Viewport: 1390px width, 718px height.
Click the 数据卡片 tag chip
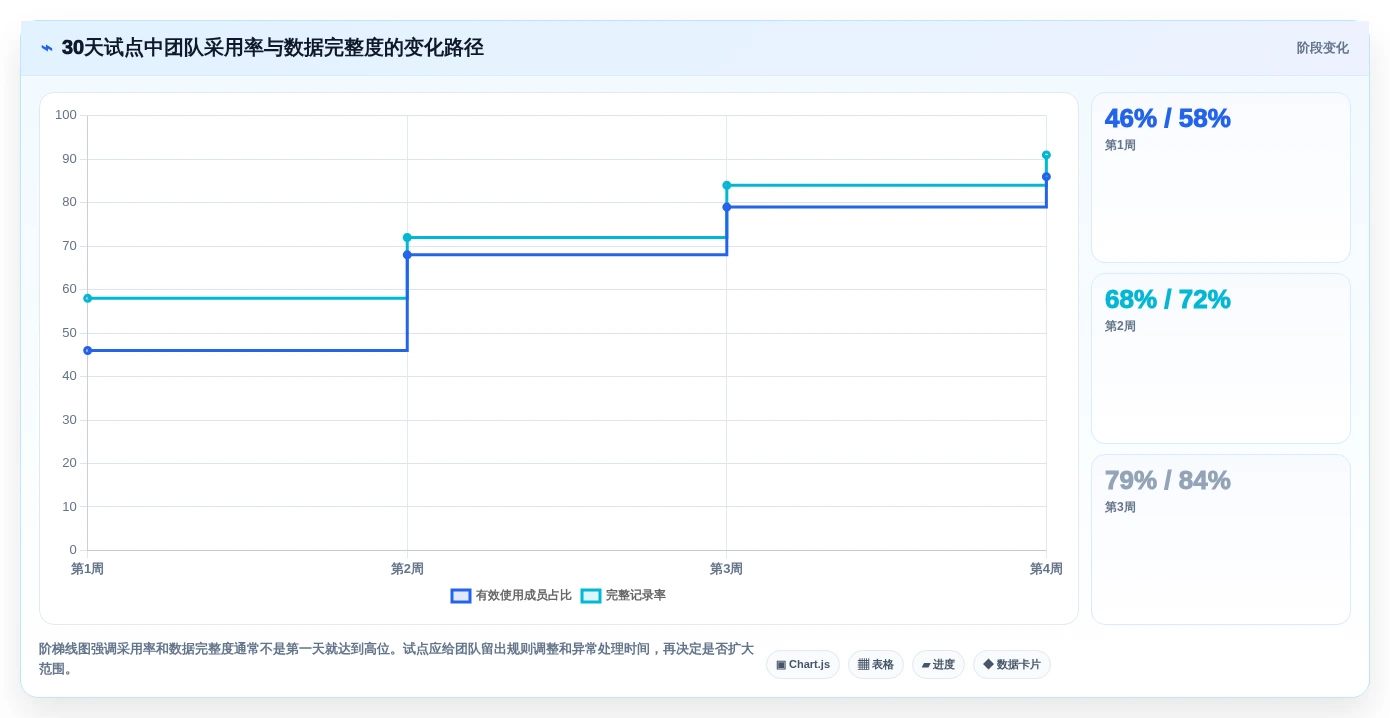point(1012,664)
